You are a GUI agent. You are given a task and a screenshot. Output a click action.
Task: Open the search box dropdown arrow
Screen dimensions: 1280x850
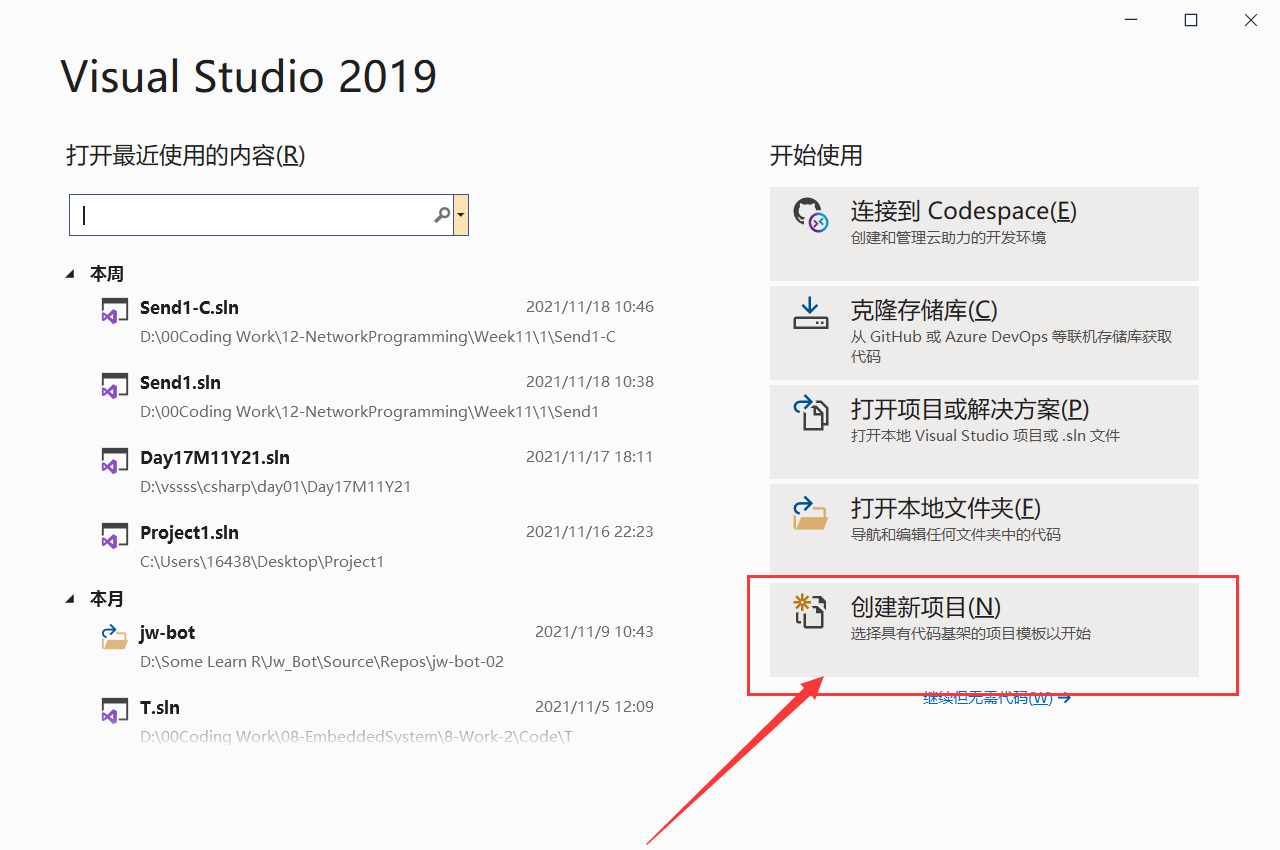tap(460, 215)
